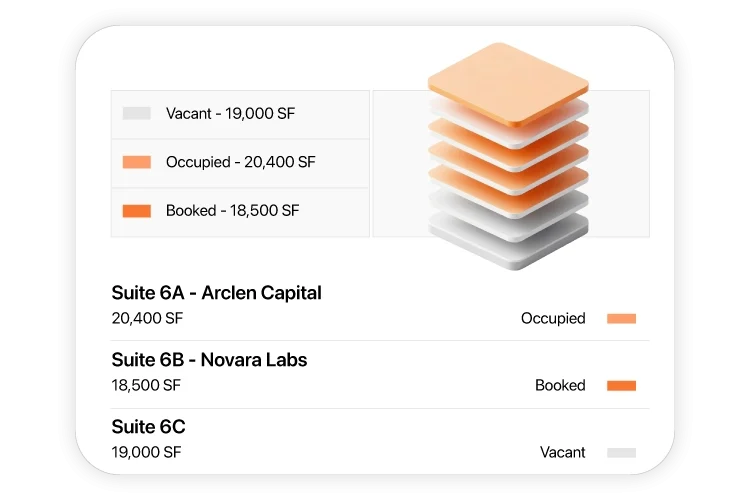
Task: Click the gray Vacant legend swatch
Action: [136, 113]
